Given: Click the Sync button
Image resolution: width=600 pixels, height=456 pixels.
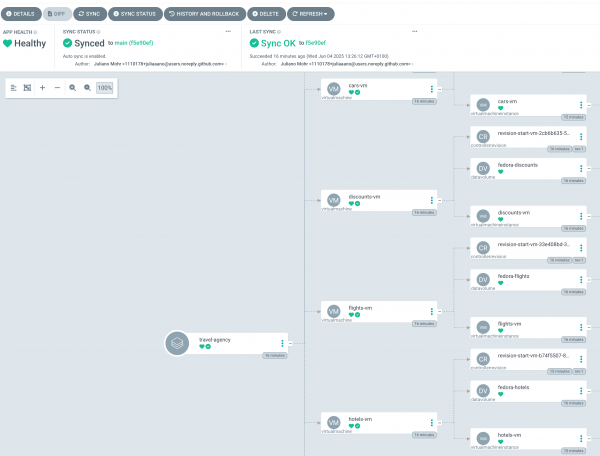Looking at the screenshot, I should (x=89, y=15).
